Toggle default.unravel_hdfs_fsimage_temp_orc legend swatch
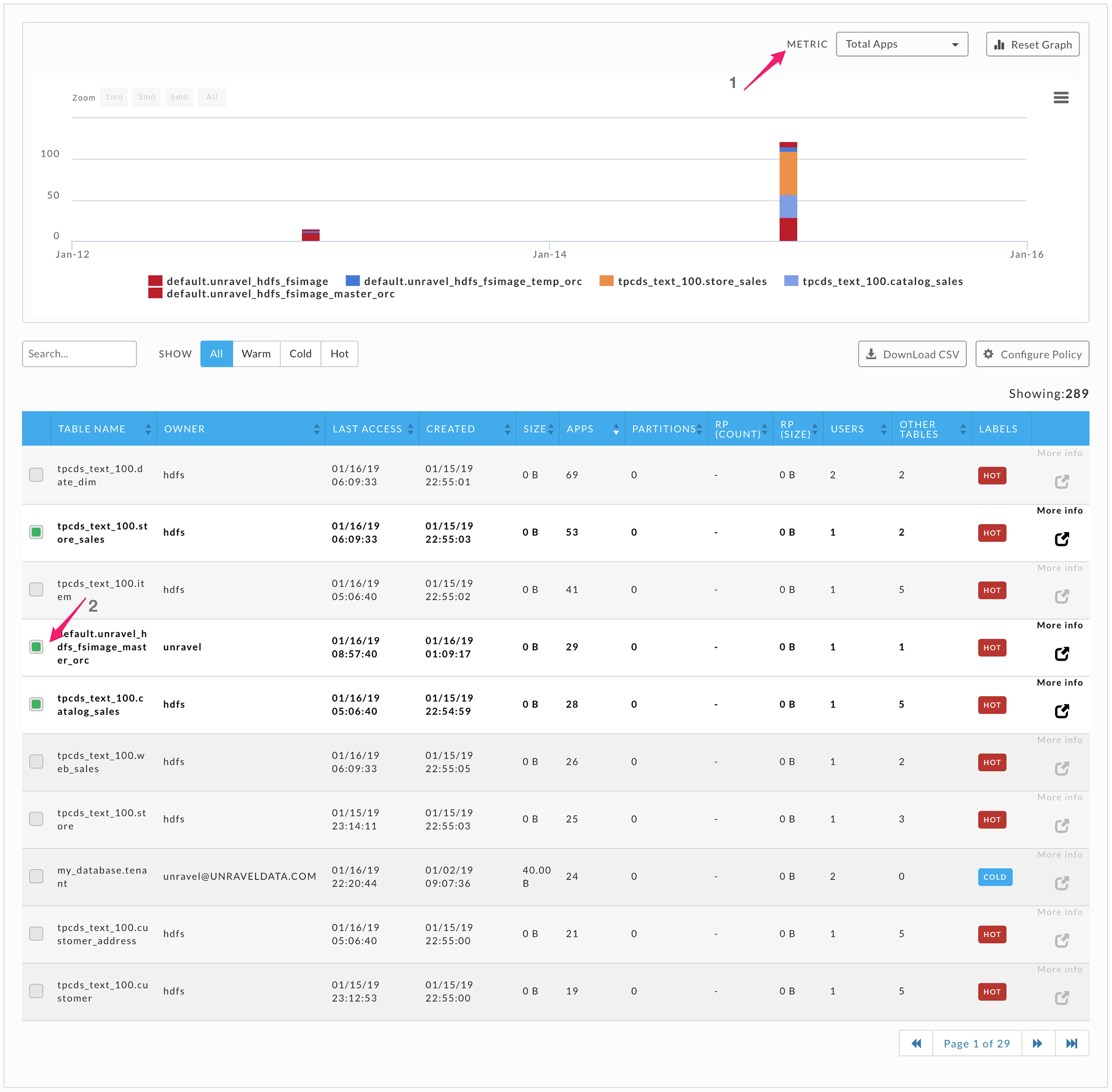This screenshot has height=1092, width=1112. 352,281
